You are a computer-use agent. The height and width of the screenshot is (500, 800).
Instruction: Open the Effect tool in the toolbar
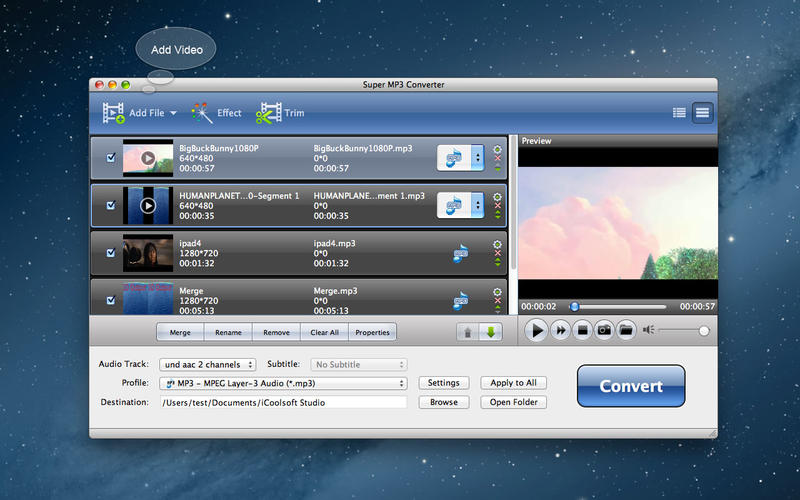[x=216, y=113]
